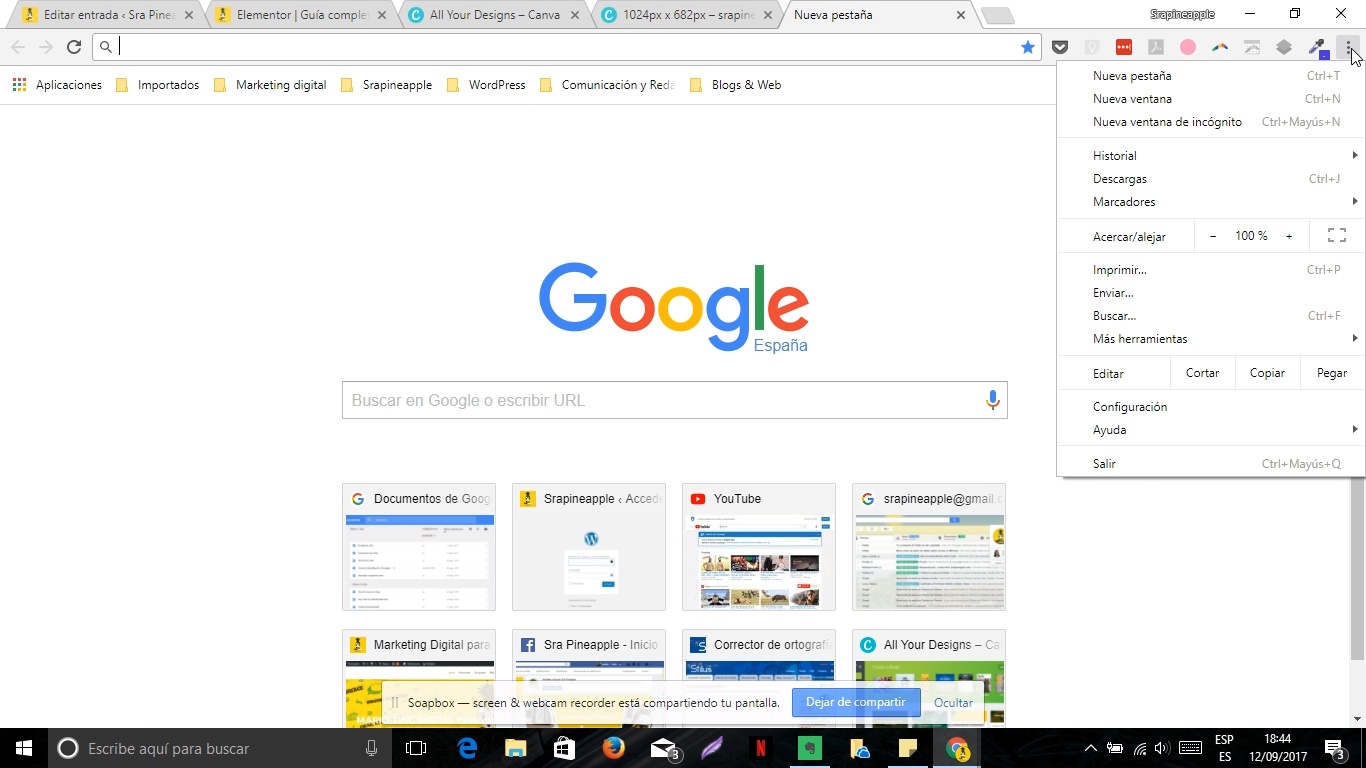
Task: Expand the Más herramientas submenu
Action: click(x=1211, y=339)
